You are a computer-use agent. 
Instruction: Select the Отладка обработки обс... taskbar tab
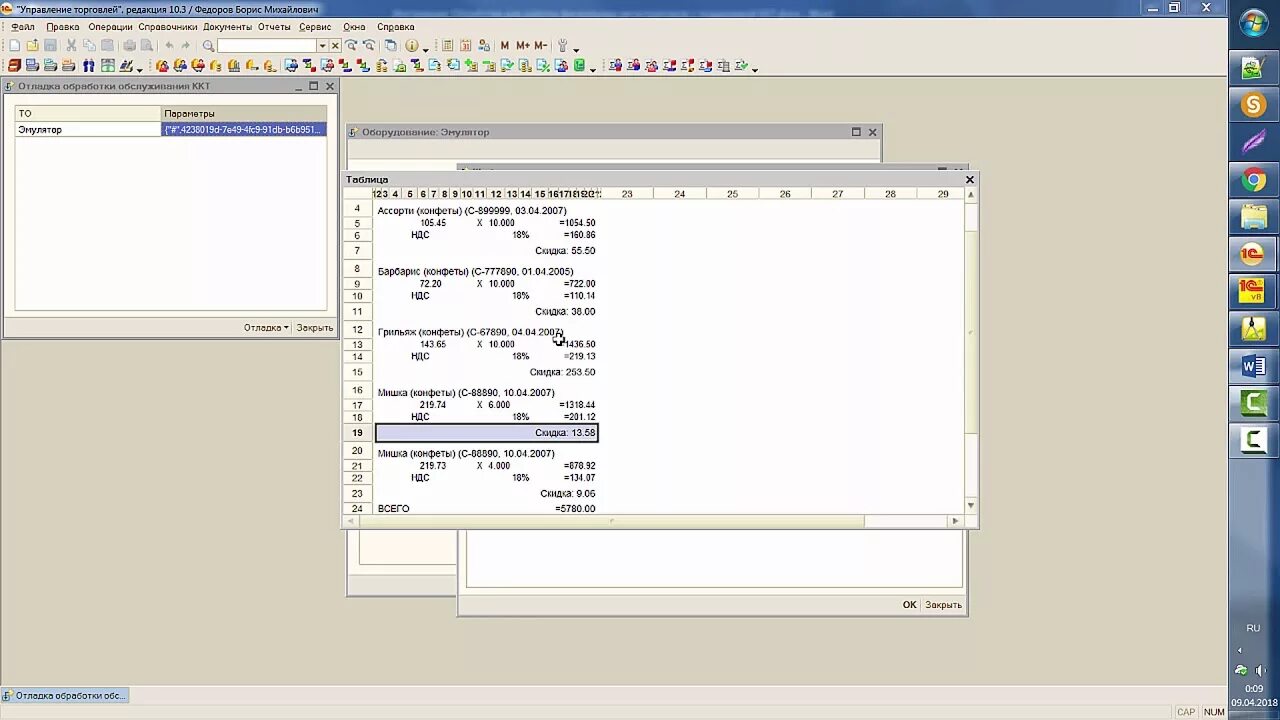click(65, 695)
